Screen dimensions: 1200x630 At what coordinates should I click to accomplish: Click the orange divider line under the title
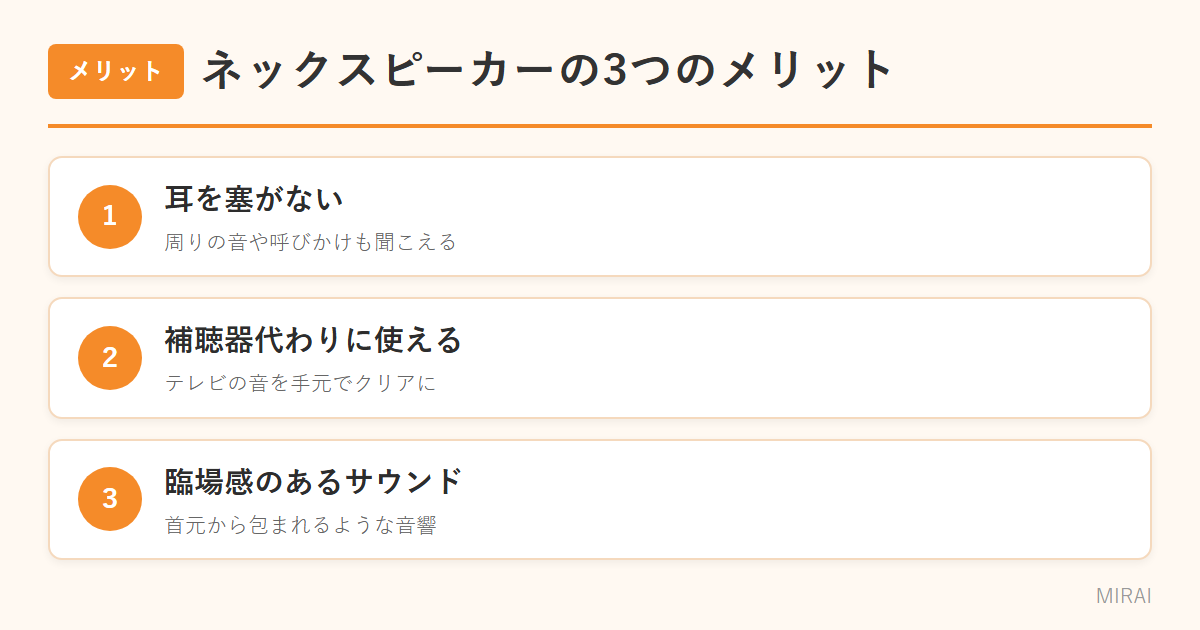point(600,126)
